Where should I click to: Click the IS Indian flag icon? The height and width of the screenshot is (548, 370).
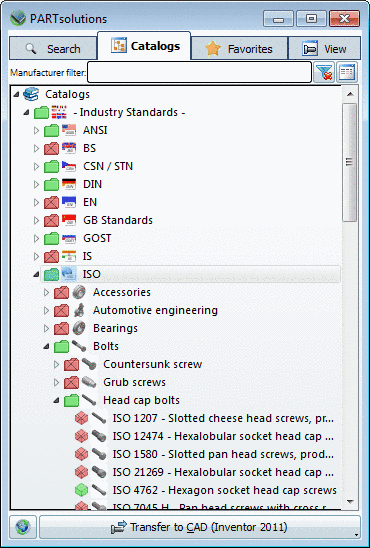(69, 256)
